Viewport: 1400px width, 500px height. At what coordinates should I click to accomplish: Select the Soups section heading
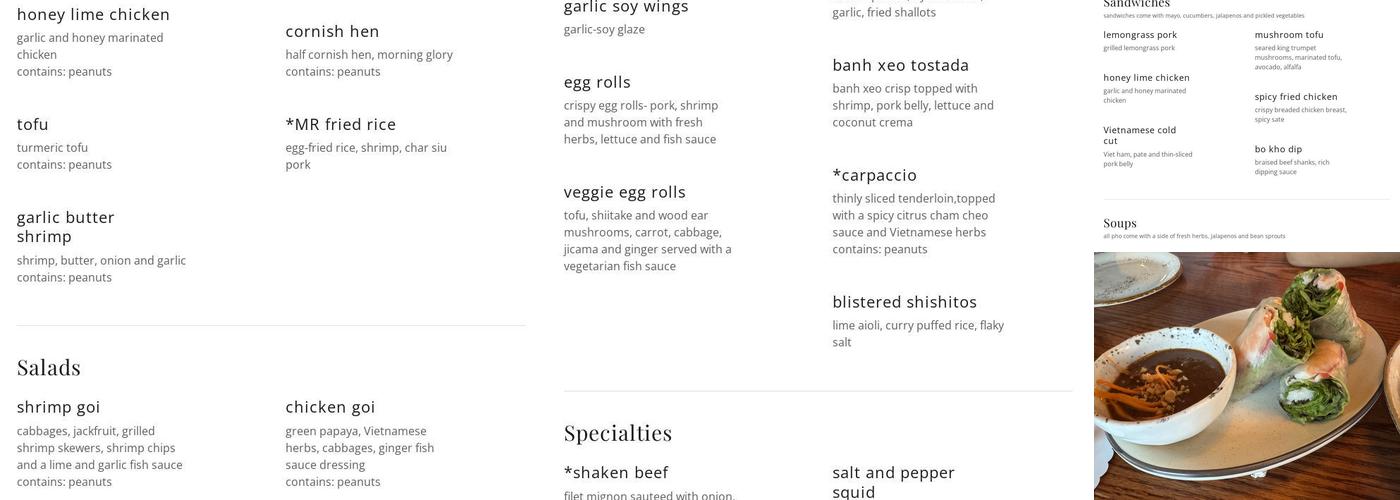(1120, 223)
